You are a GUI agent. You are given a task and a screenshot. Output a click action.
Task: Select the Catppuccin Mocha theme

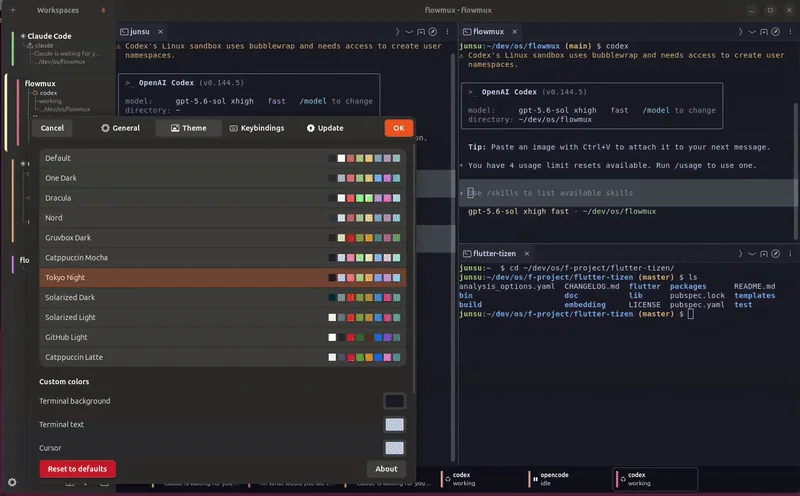click(x=222, y=258)
